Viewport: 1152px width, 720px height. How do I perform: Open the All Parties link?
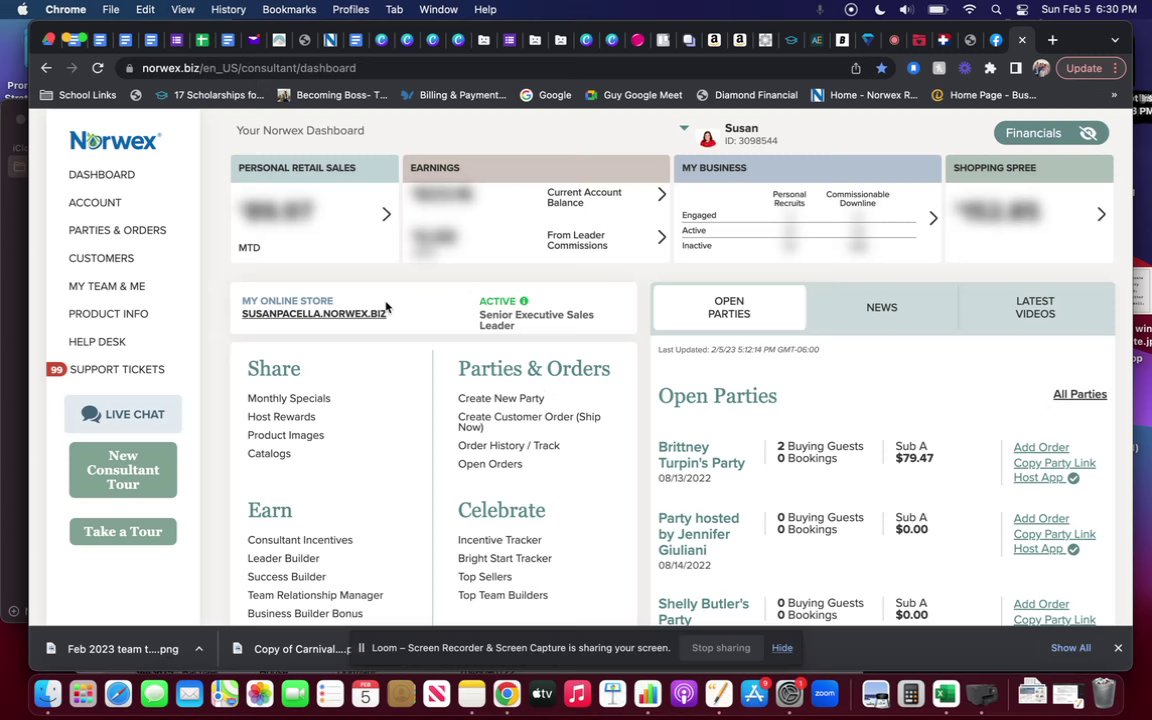tap(1079, 394)
